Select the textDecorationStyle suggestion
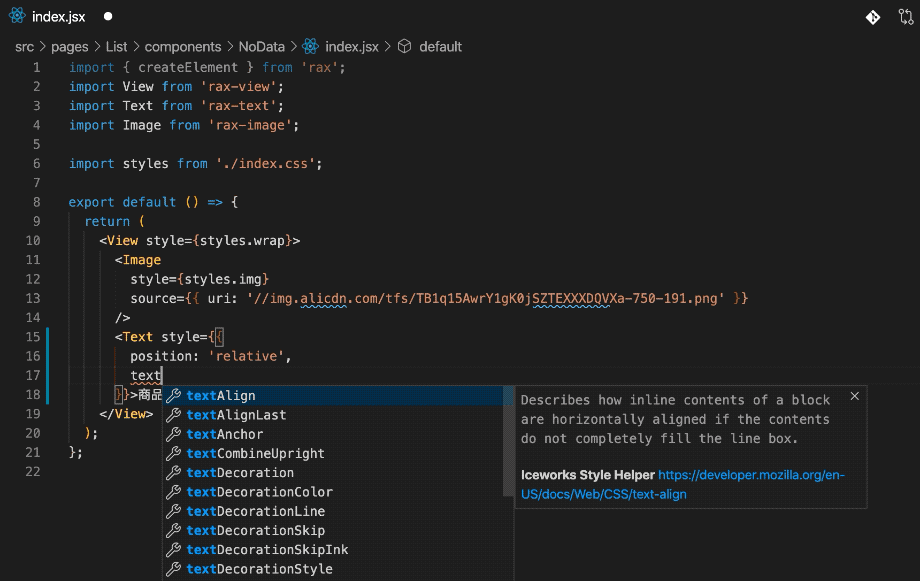 click(x=333, y=569)
